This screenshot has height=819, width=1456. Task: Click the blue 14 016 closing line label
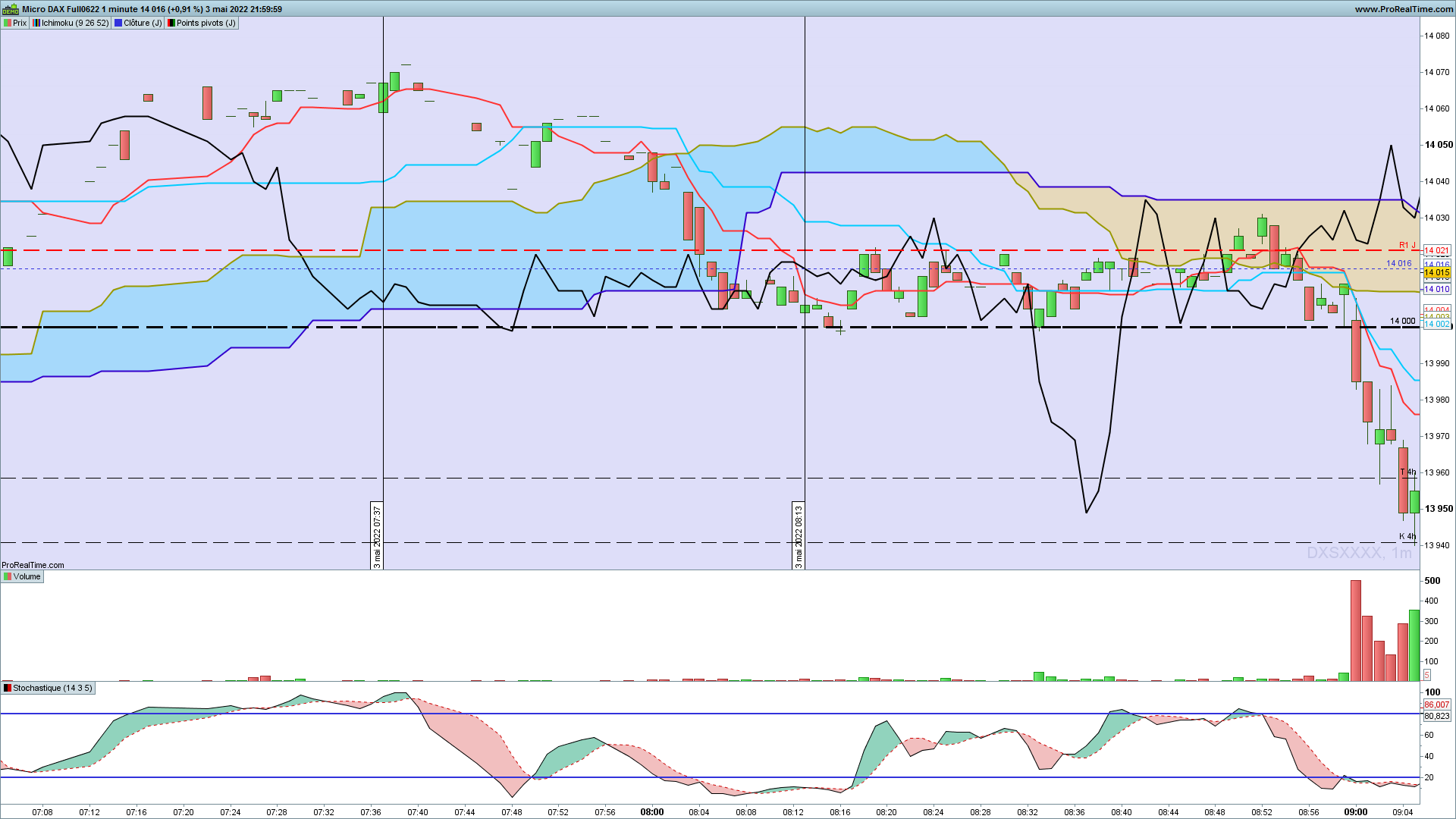coord(1399,264)
